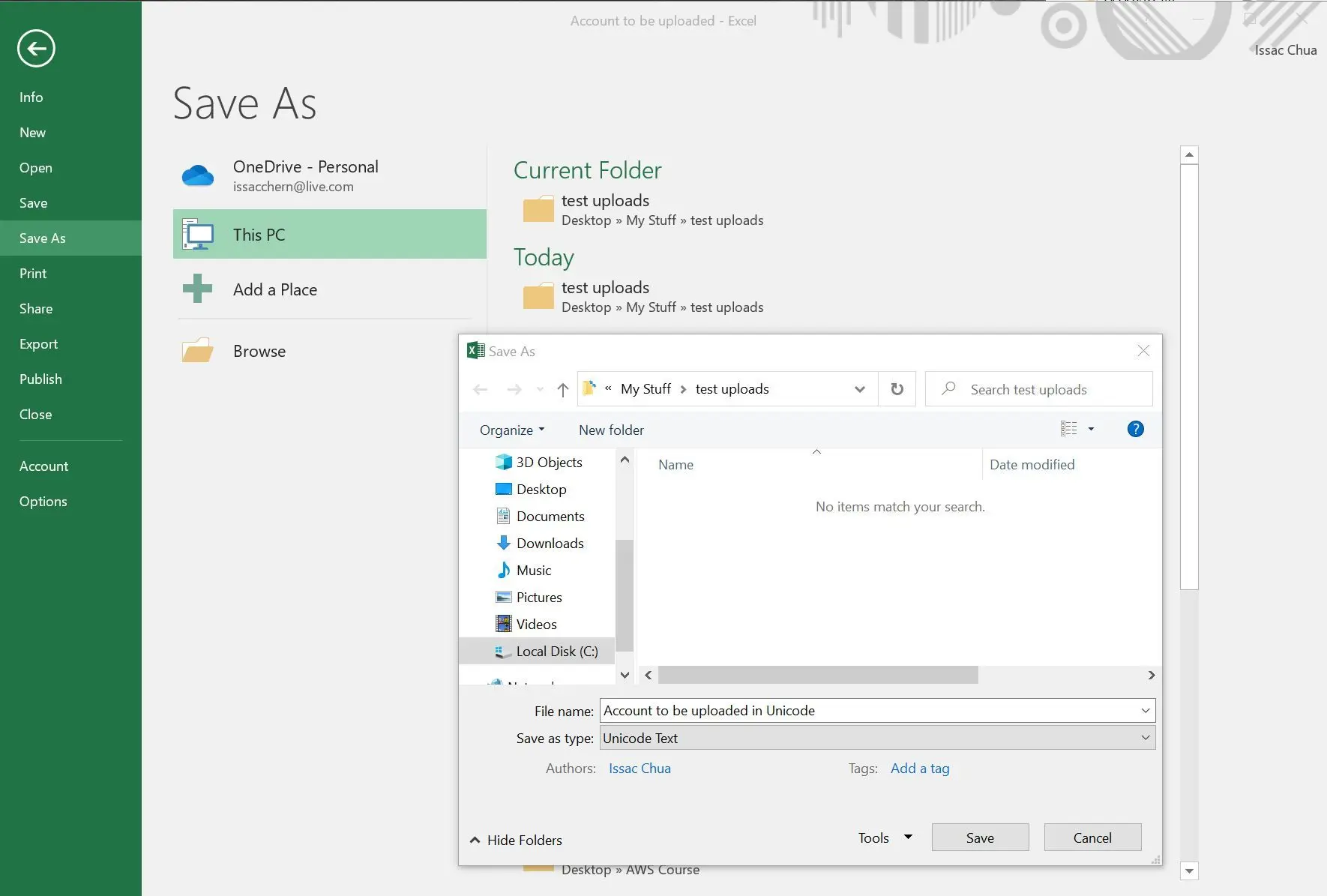The height and width of the screenshot is (896, 1327).
Task: Open the blue help question mark
Action: 1136,429
